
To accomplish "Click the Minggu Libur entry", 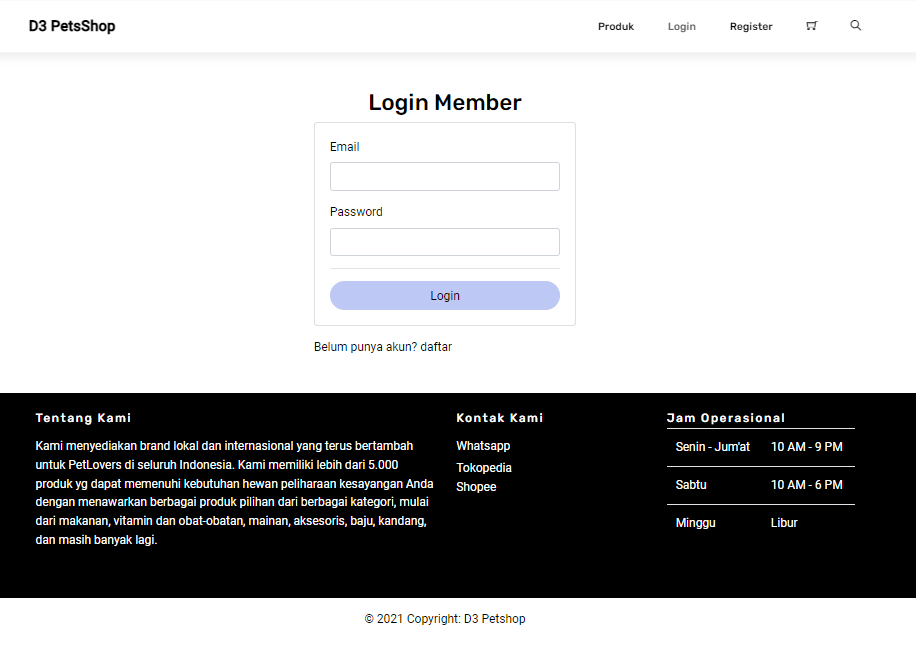I will pyautogui.click(x=760, y=522).
